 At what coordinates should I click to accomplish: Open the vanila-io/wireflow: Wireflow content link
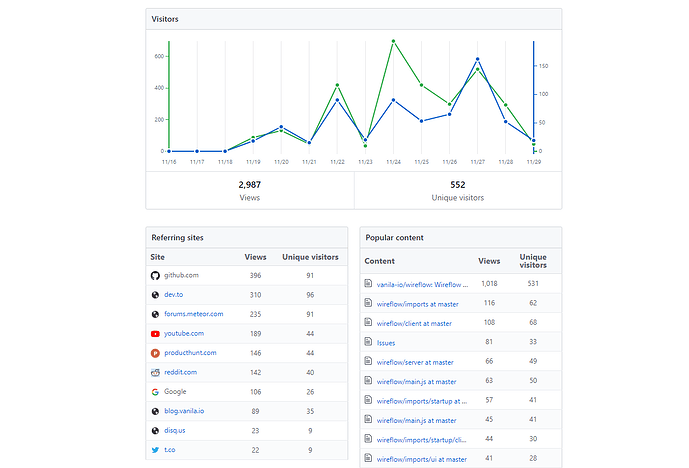coord(422,285)
